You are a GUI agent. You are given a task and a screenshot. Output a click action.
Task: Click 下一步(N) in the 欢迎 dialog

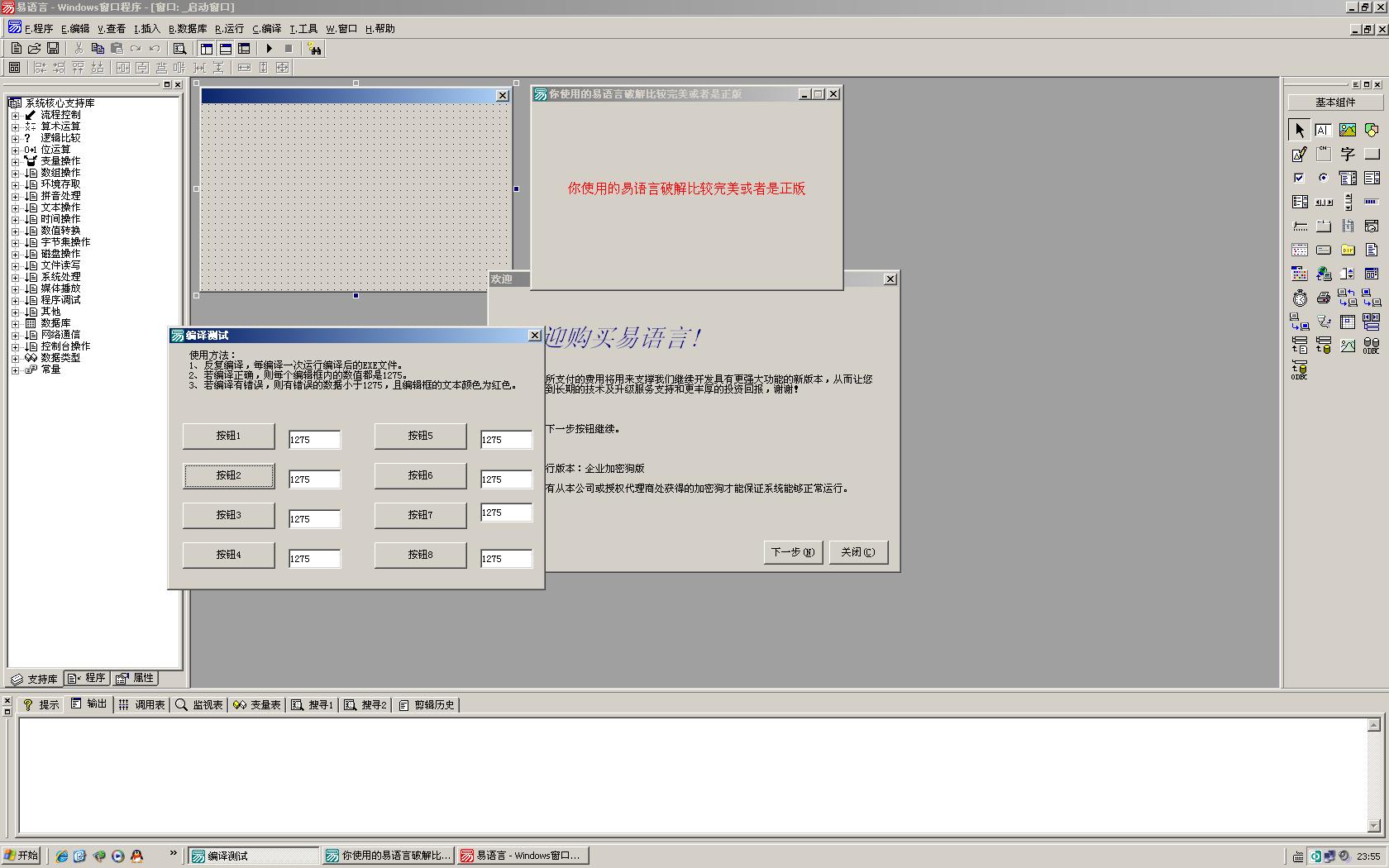pyautogui.click(x=793, y=552)
